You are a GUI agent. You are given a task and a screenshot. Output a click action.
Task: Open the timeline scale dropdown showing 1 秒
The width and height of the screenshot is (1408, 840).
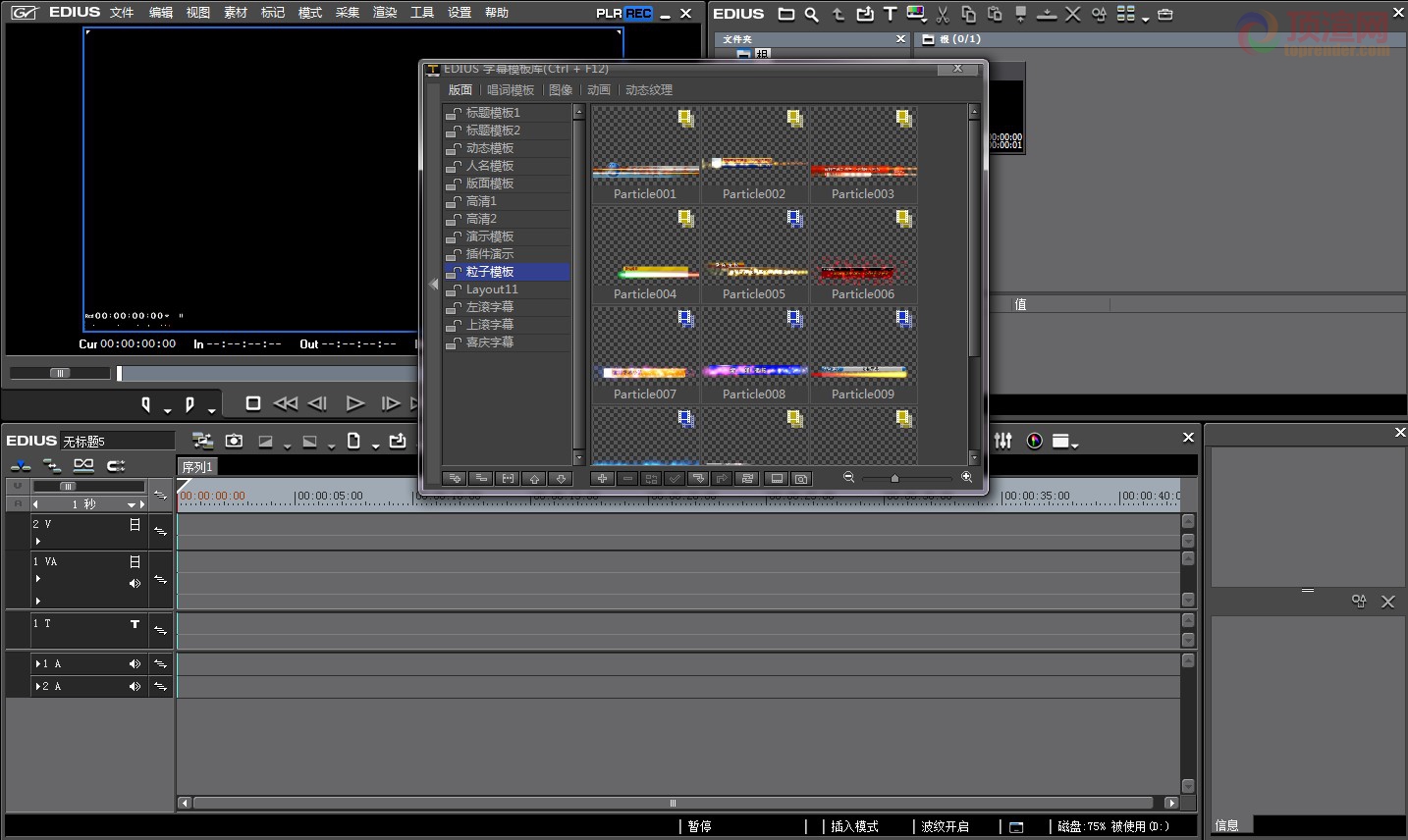133,504
